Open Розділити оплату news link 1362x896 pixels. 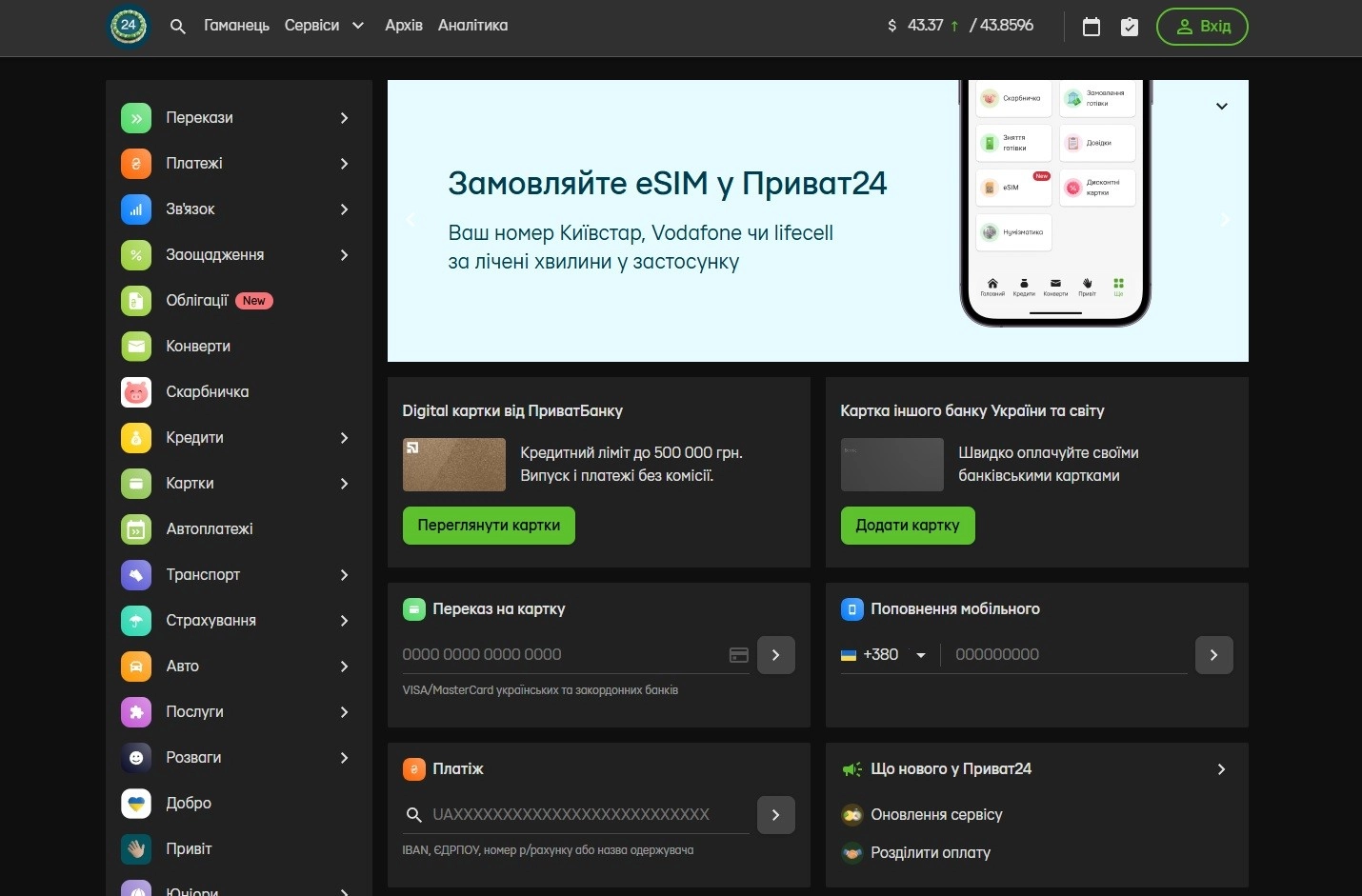(931, 853)
